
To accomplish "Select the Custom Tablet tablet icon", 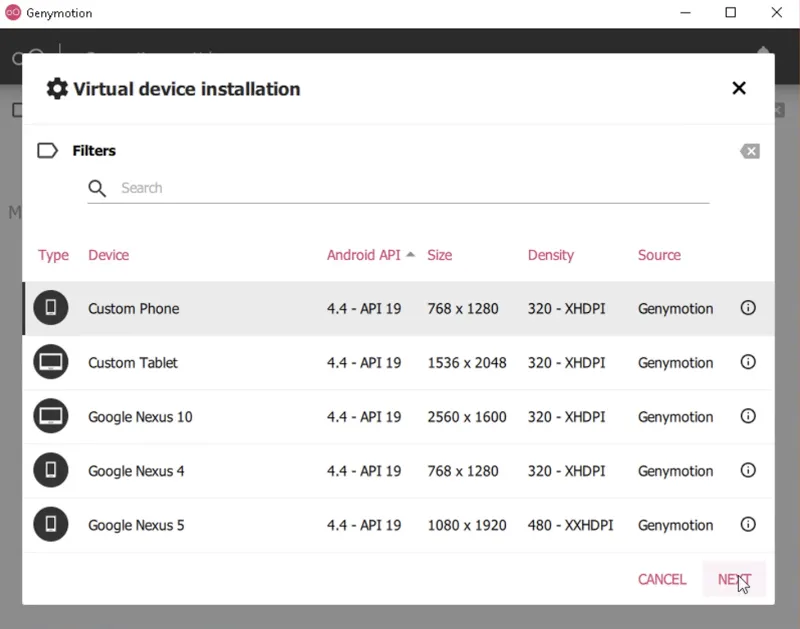I will tap(51, 362).
